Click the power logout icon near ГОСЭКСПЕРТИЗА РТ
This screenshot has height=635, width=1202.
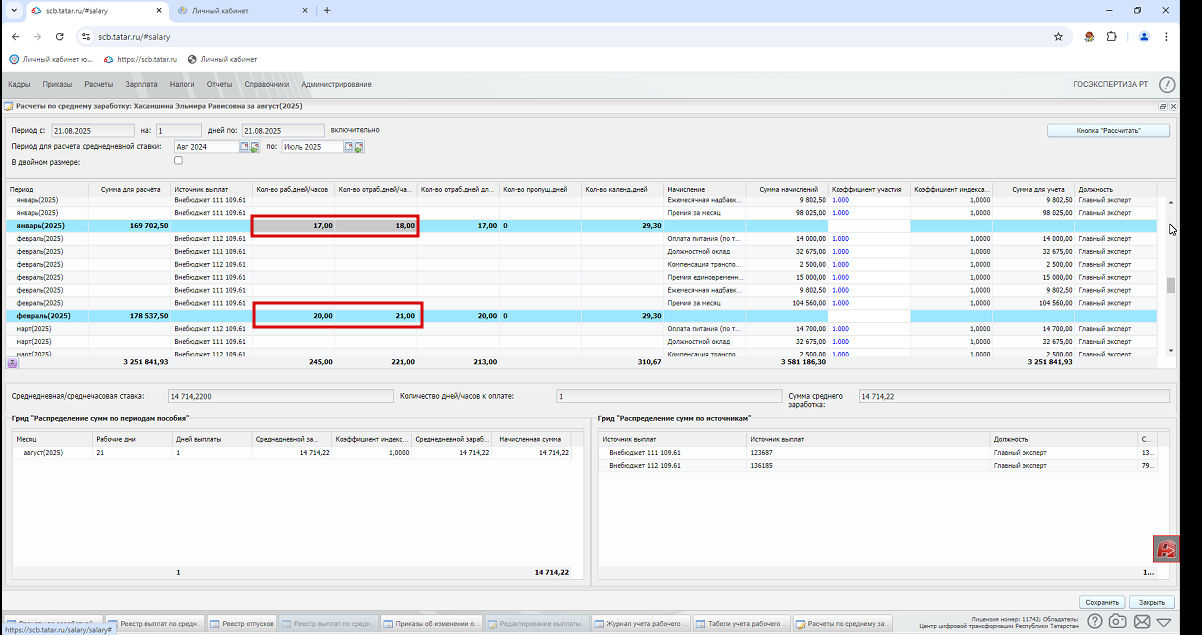tap(1167, 85)
